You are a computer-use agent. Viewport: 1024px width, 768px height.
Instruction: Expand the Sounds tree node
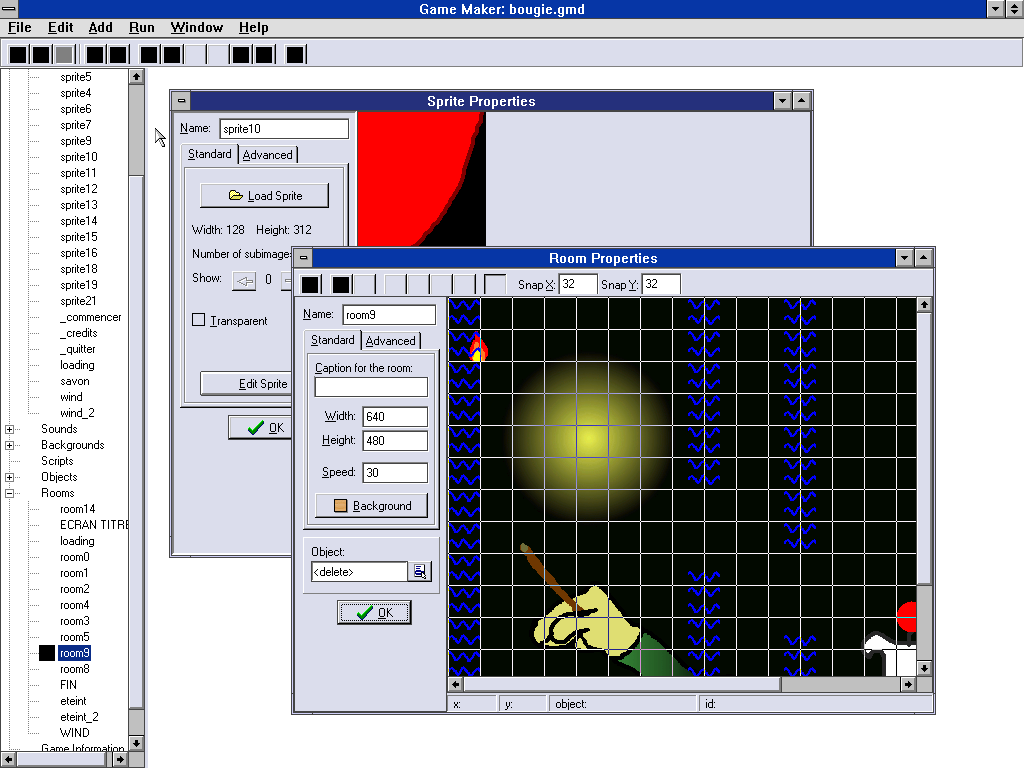pyautogui.click(x=10, y=429)
